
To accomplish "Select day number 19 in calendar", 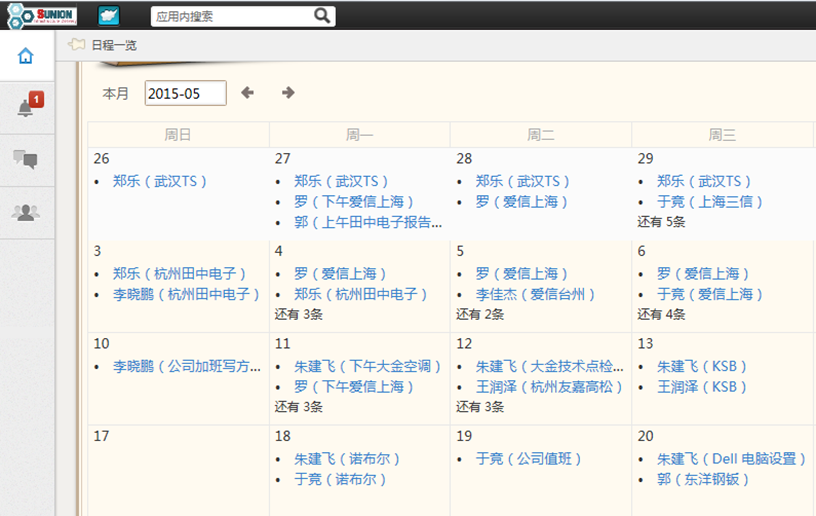I will (x=464, y=436).
